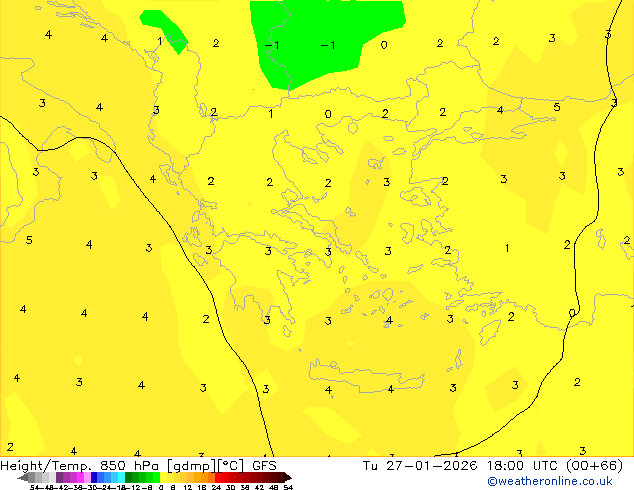Click the "54" label at scale's right end
Screen dimensions: 634x490
pos(288,487)
